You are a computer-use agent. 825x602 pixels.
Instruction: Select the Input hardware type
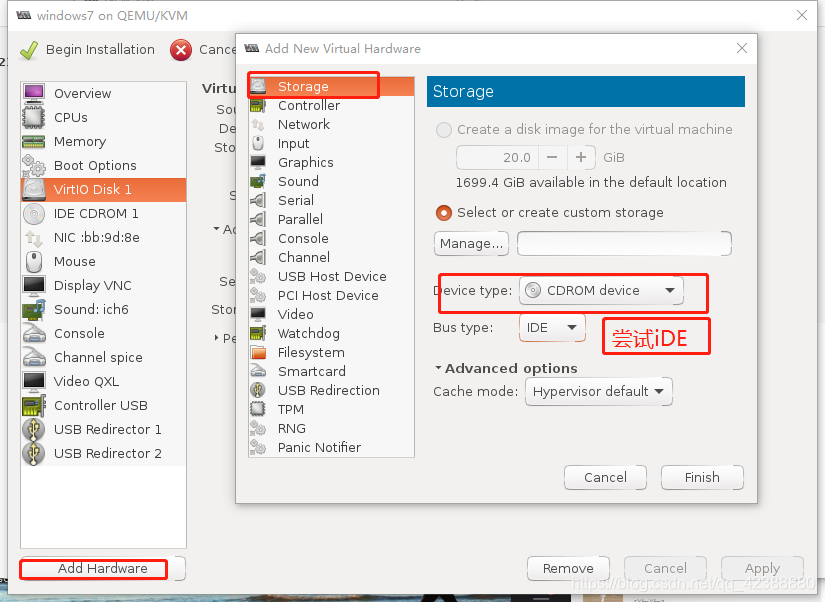click(292, 143)
